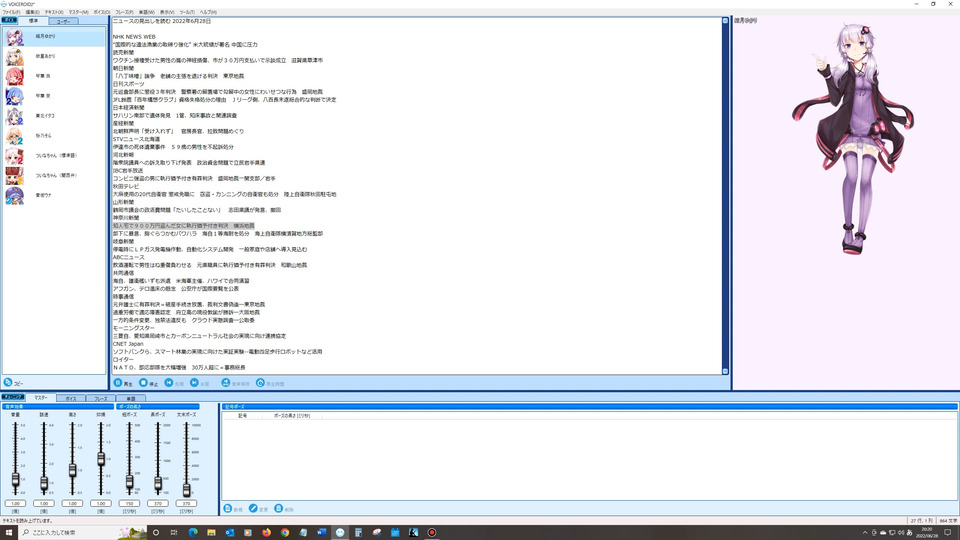
Task: Select the 結月ゆかり voice avatar
Action: point(14,37)
